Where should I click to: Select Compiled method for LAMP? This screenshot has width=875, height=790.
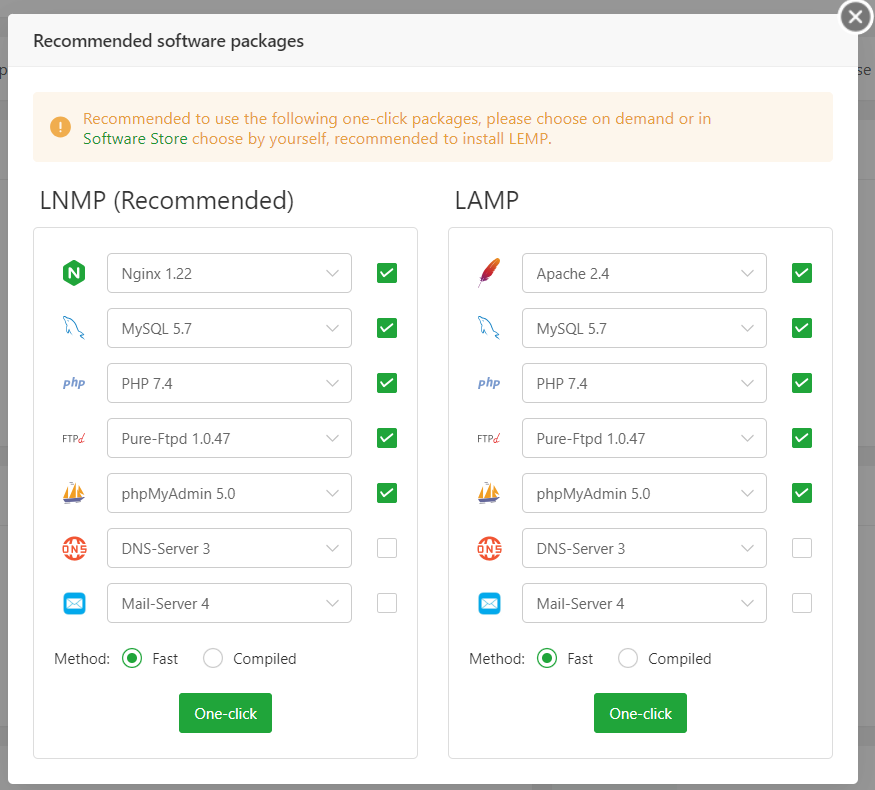pyautogui.click(x=628, y=658)
